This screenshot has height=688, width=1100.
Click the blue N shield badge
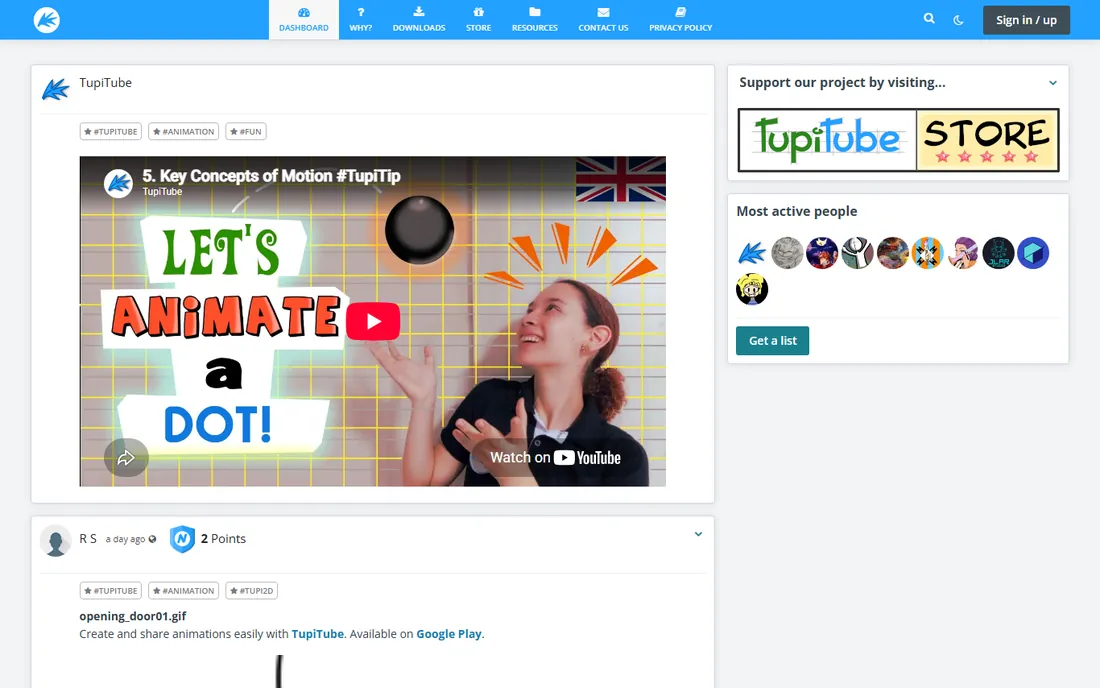pyautogui.click(x=182, y=539)
